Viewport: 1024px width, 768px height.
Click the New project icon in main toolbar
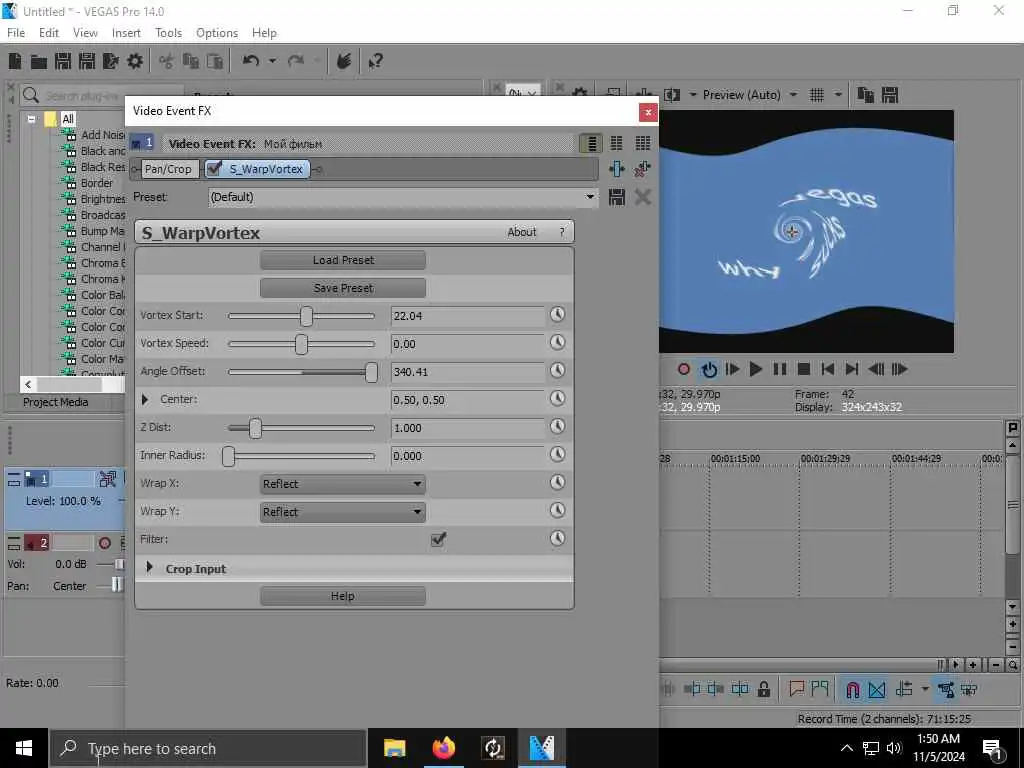14,61
